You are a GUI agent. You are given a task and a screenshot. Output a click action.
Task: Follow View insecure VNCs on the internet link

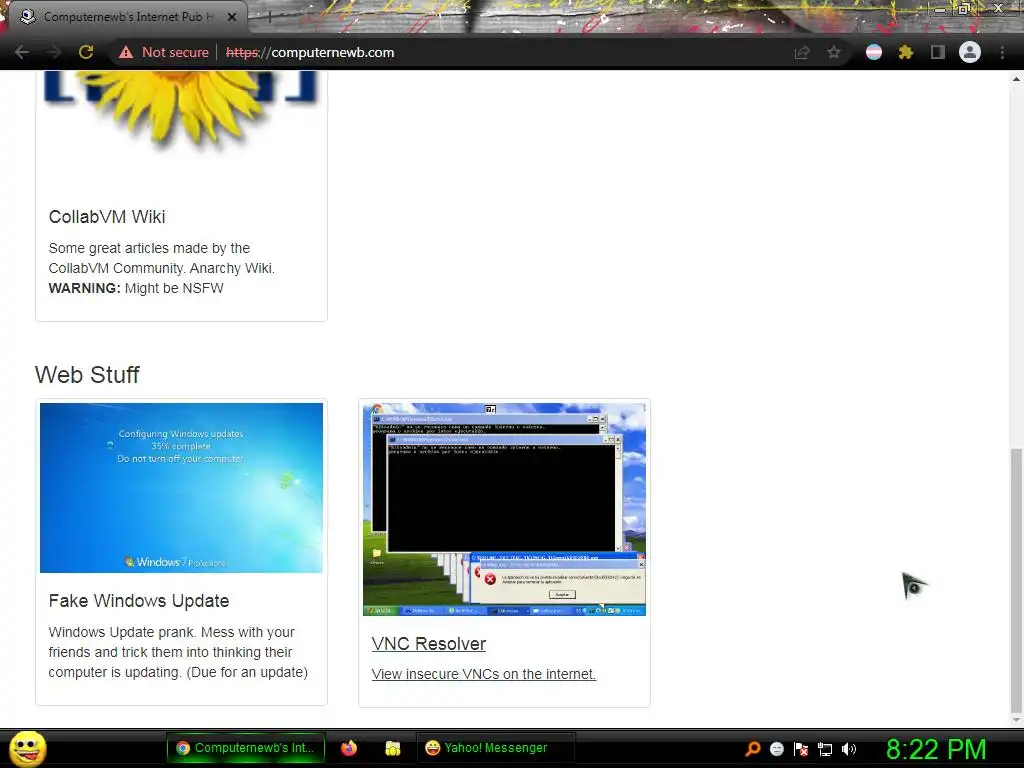tap(484, 674)
